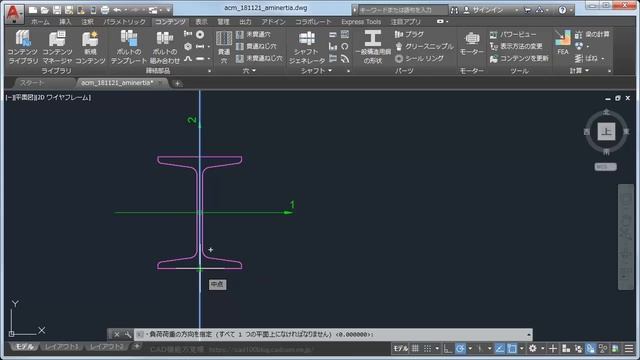Click the keyword search input field

402,10
